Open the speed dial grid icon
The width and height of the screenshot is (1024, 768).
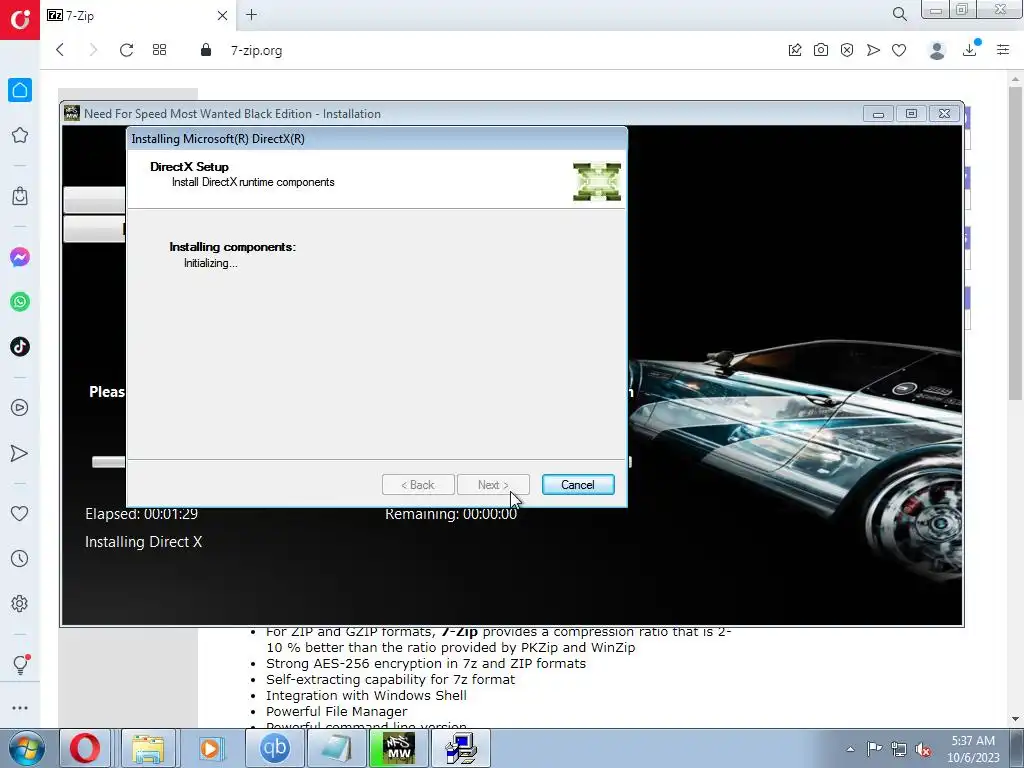(159, 50)
